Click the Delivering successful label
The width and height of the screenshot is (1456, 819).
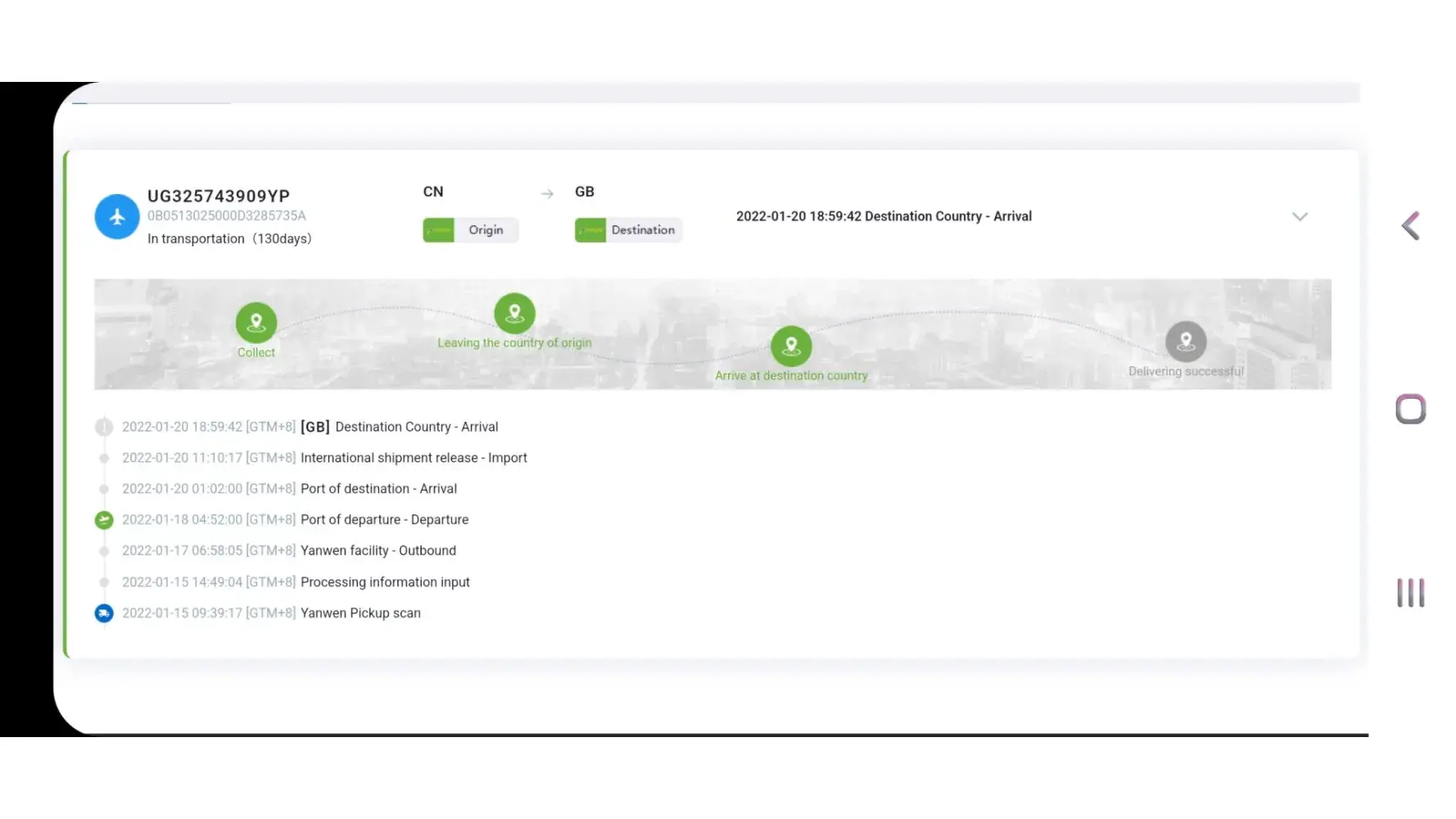point(1186,372)
